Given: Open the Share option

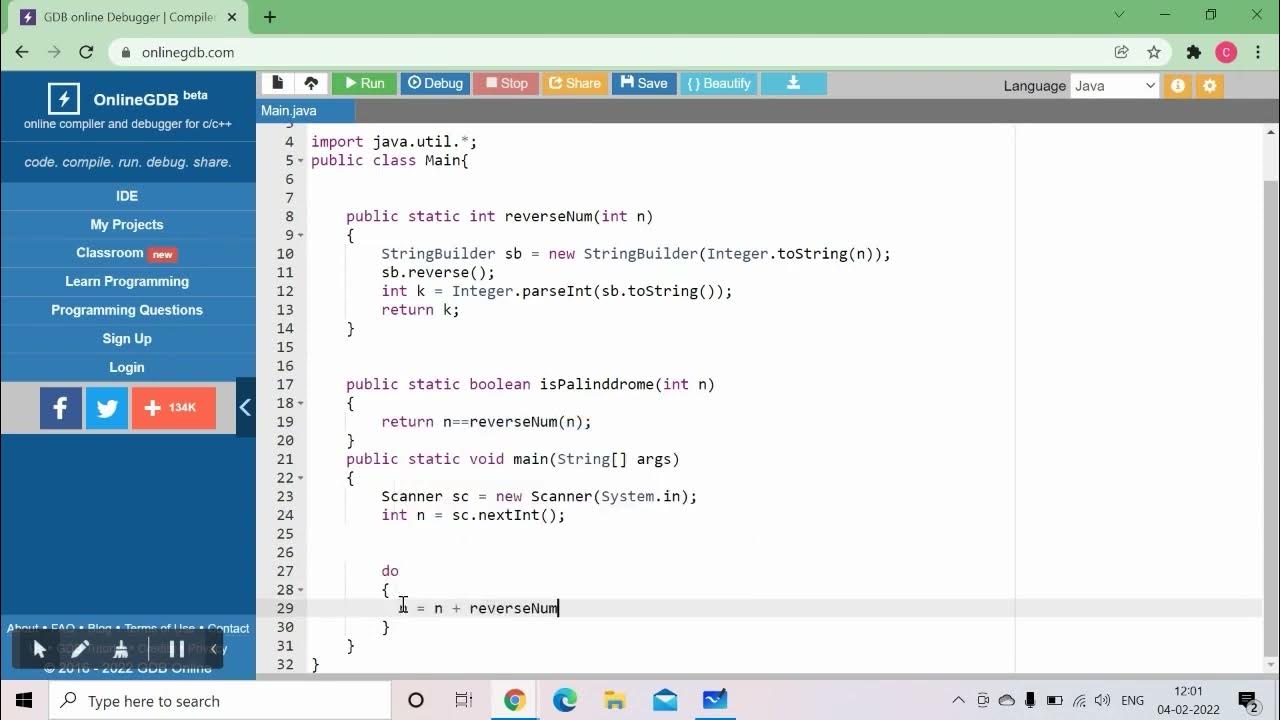Looking at the screenshot, I should (x=575, y=83).
